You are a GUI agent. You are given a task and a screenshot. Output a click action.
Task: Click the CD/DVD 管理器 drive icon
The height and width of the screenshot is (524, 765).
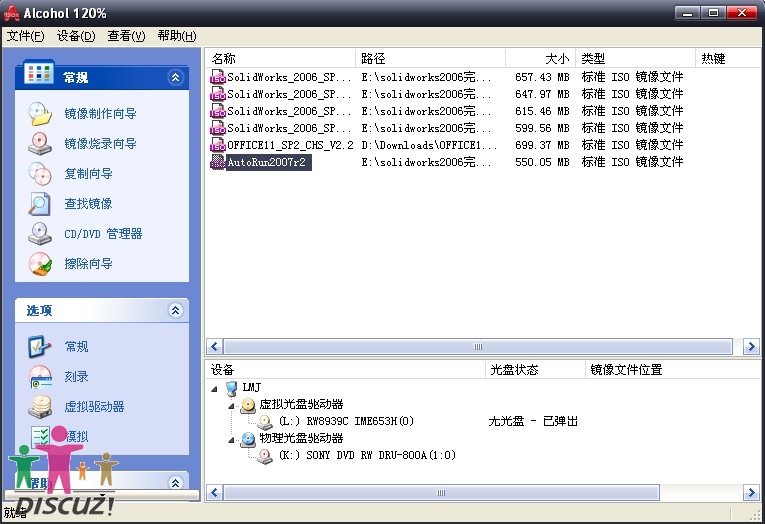(40, 234)
